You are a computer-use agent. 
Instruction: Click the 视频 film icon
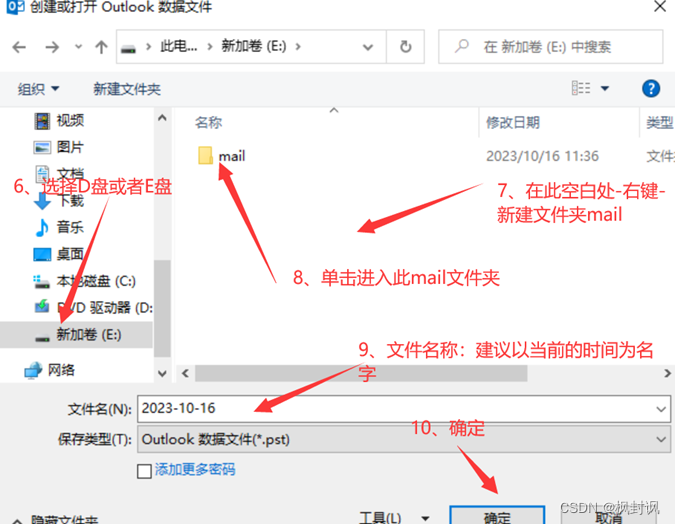tap(42, 121)
